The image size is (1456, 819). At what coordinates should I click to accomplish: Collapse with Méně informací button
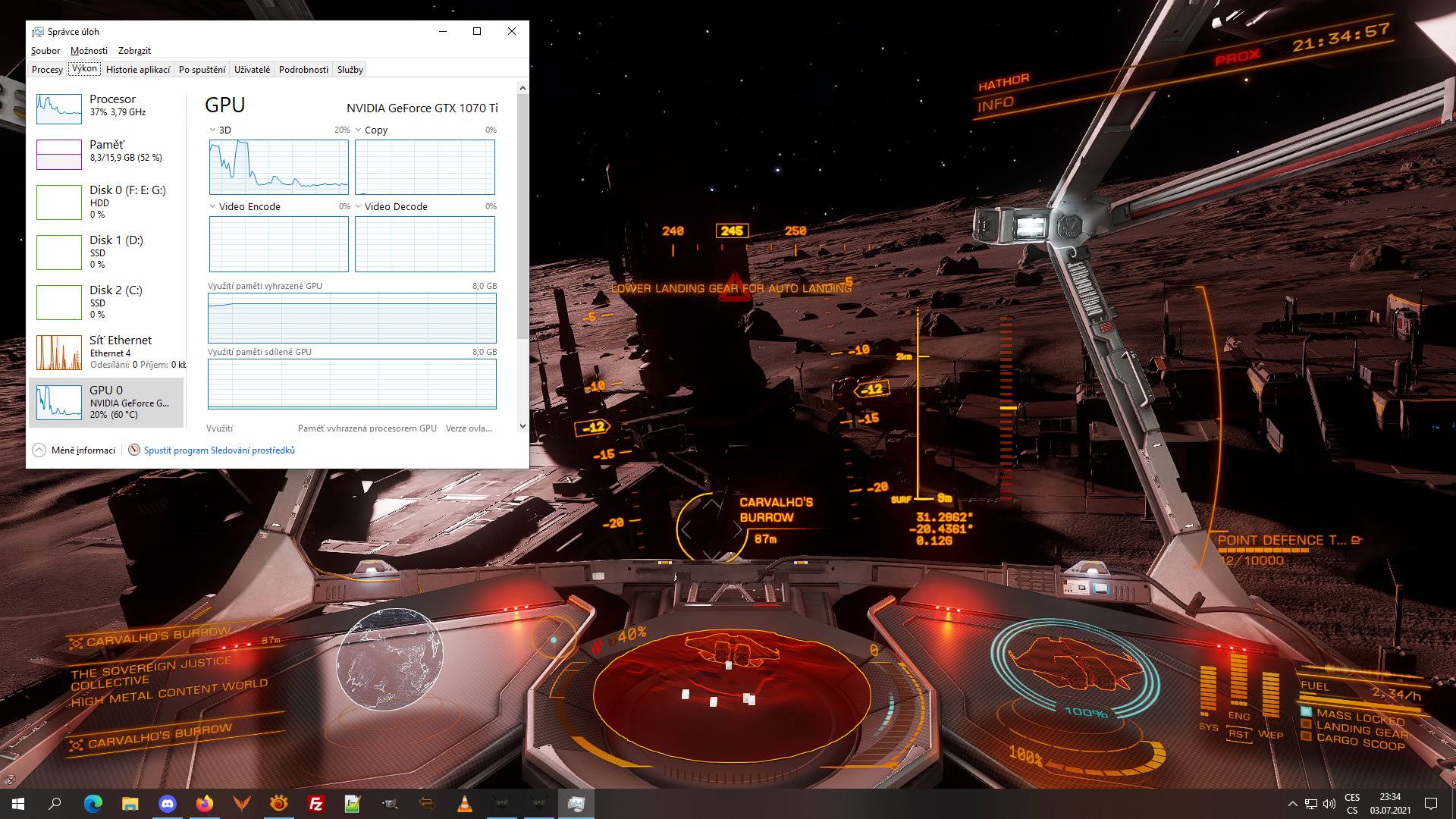tap(74, 450)
